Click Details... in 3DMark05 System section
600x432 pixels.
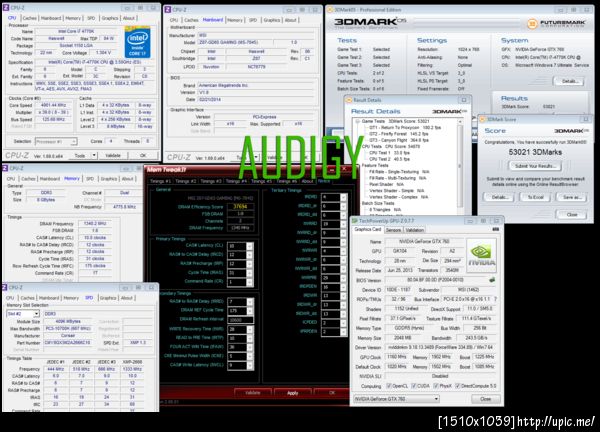(x=569, y=81)
